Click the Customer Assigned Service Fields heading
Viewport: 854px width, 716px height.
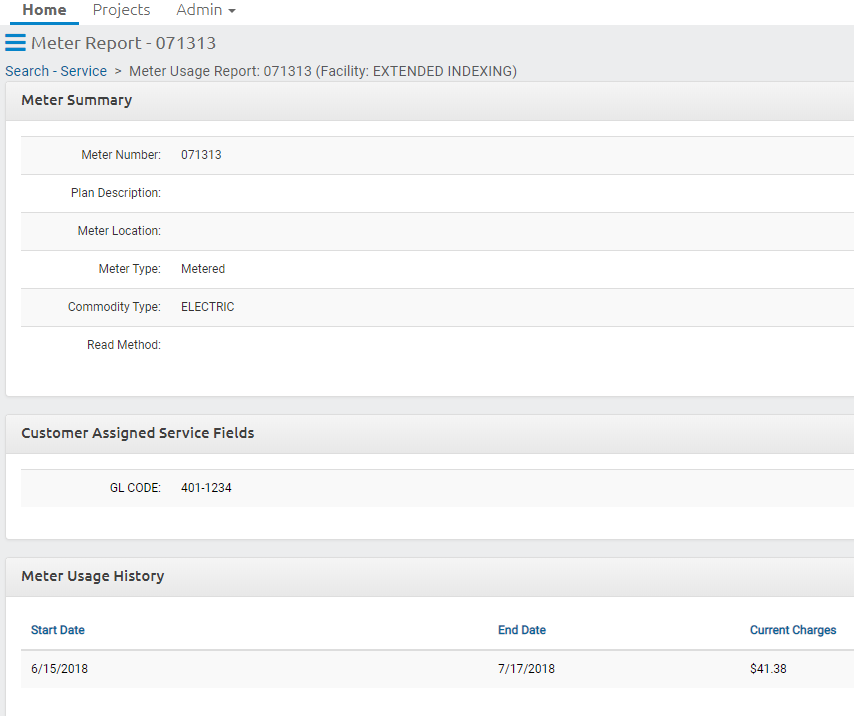(138, 433)
